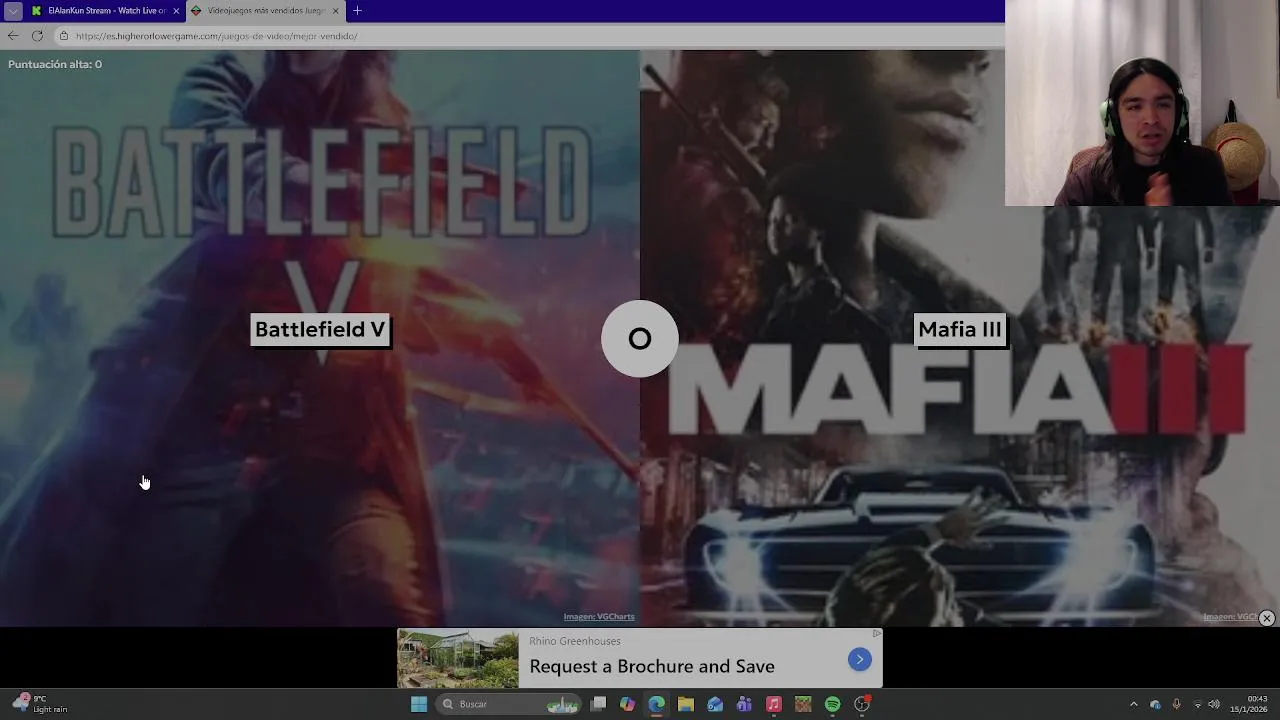Viewport: 1280px width, 720px height.
Task: Click the greenhouse ad thumbnail image
Action: pyautogui.click(x=458, y=658)
